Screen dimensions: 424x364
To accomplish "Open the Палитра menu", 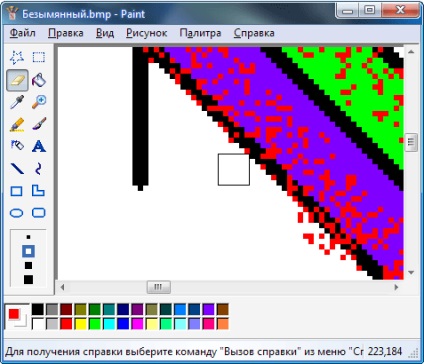I will (x=200, y=33).
